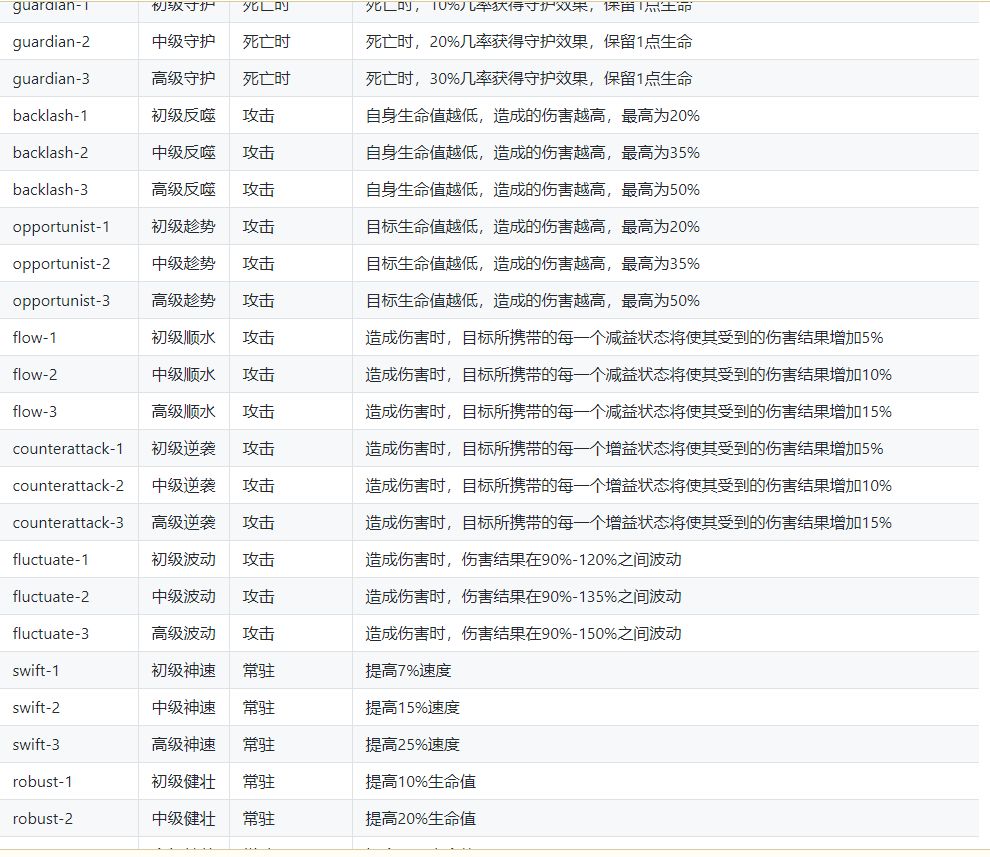The height and width of the screenshot is (857, 990).
Task: Click the fluctuate-3 identifier
Action: point(51,633)
